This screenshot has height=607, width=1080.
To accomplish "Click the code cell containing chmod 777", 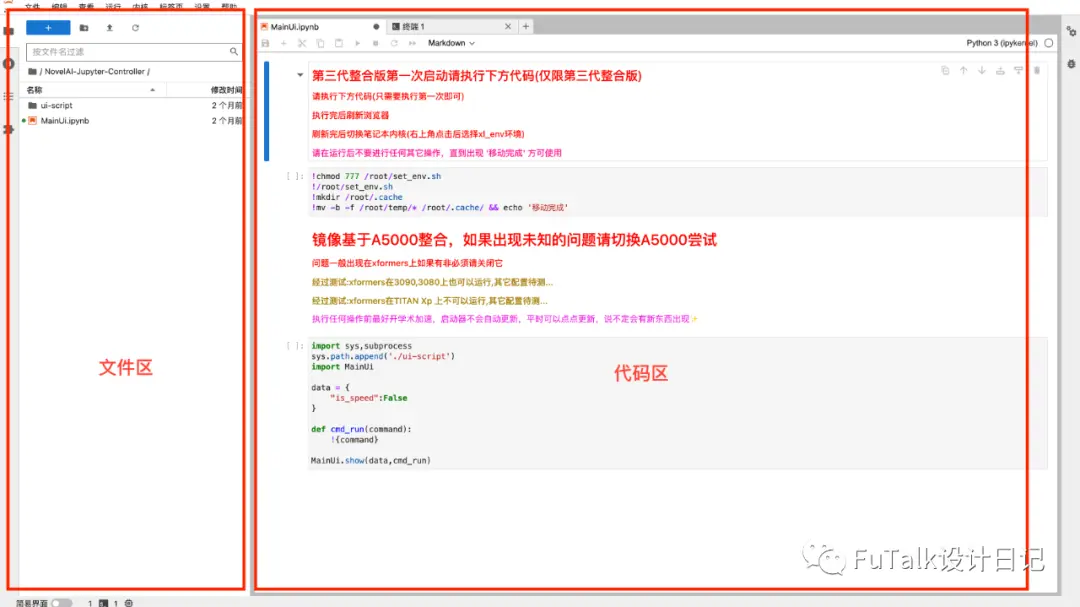I will [678, 192].
